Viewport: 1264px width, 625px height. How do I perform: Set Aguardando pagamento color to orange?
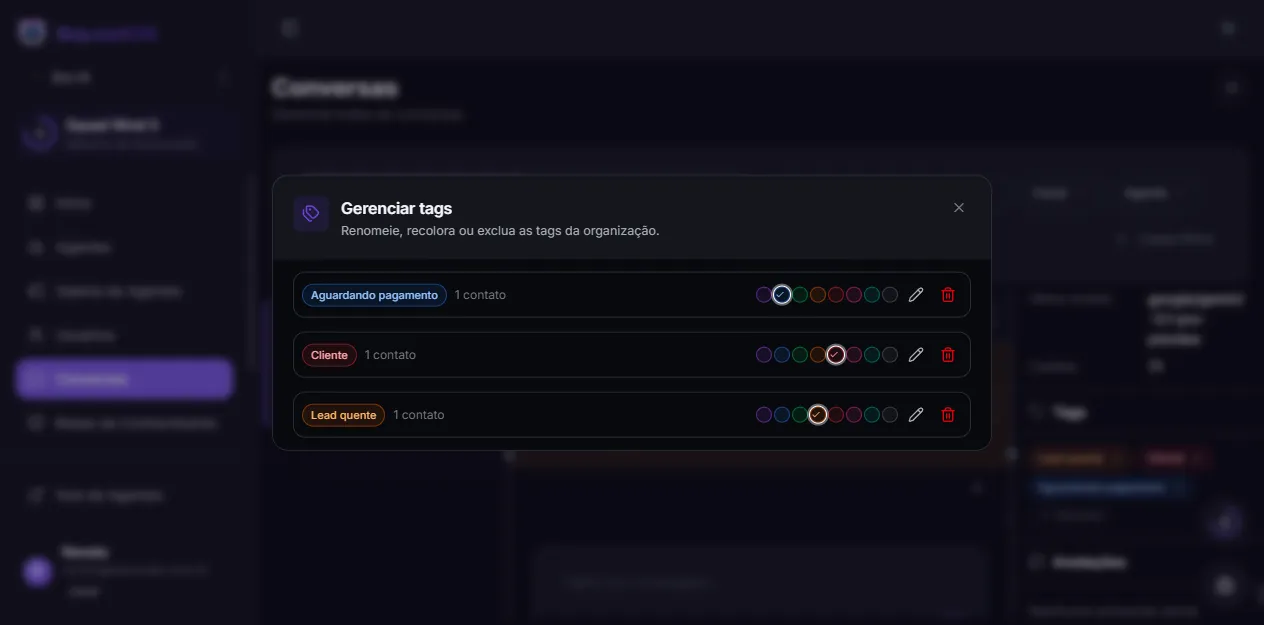[x=818, y=295]
